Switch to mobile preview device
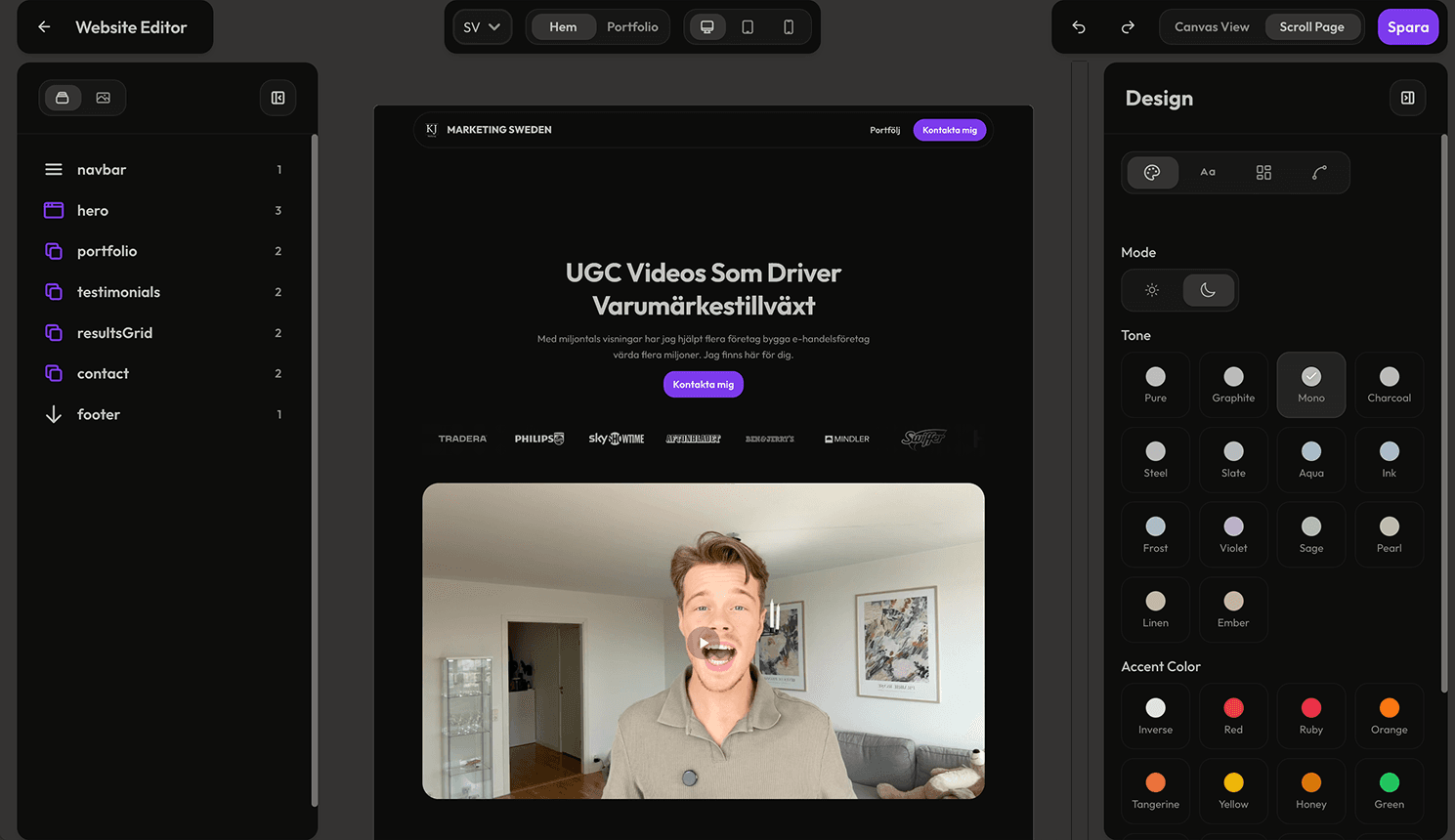The image size is (1455, 840). pos(789,27)
